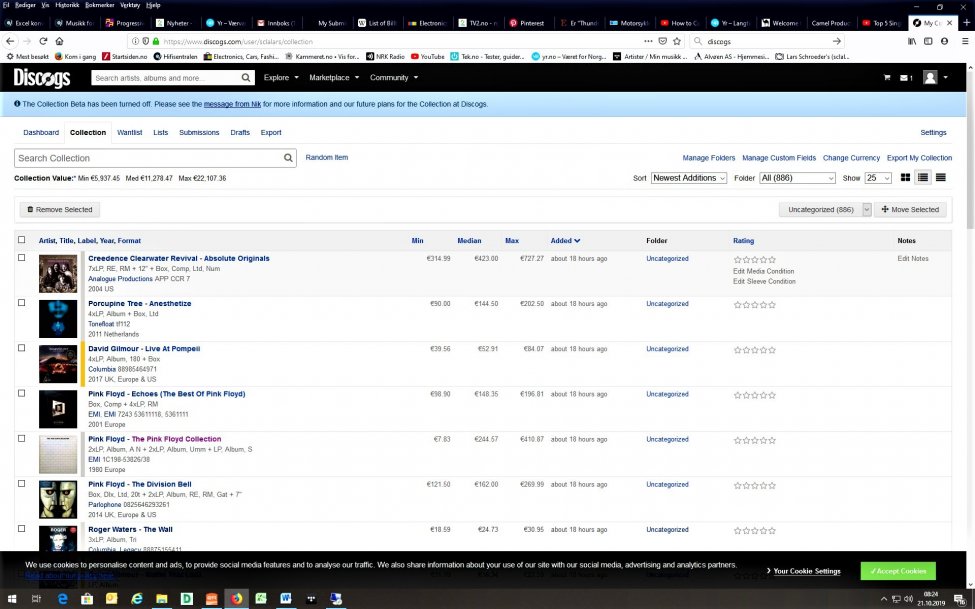Image resolution: width=975 pixels, height=609 pixels.
Task: Switch to large thumbnail grid view
Action: 906,177
